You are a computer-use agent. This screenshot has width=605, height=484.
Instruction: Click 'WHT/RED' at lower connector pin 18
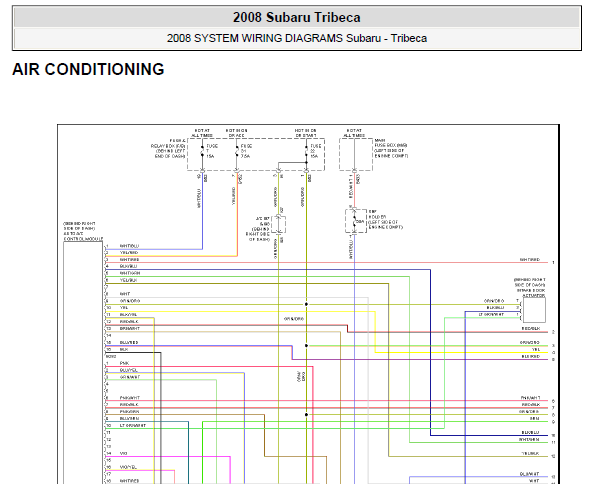[129, 481]
